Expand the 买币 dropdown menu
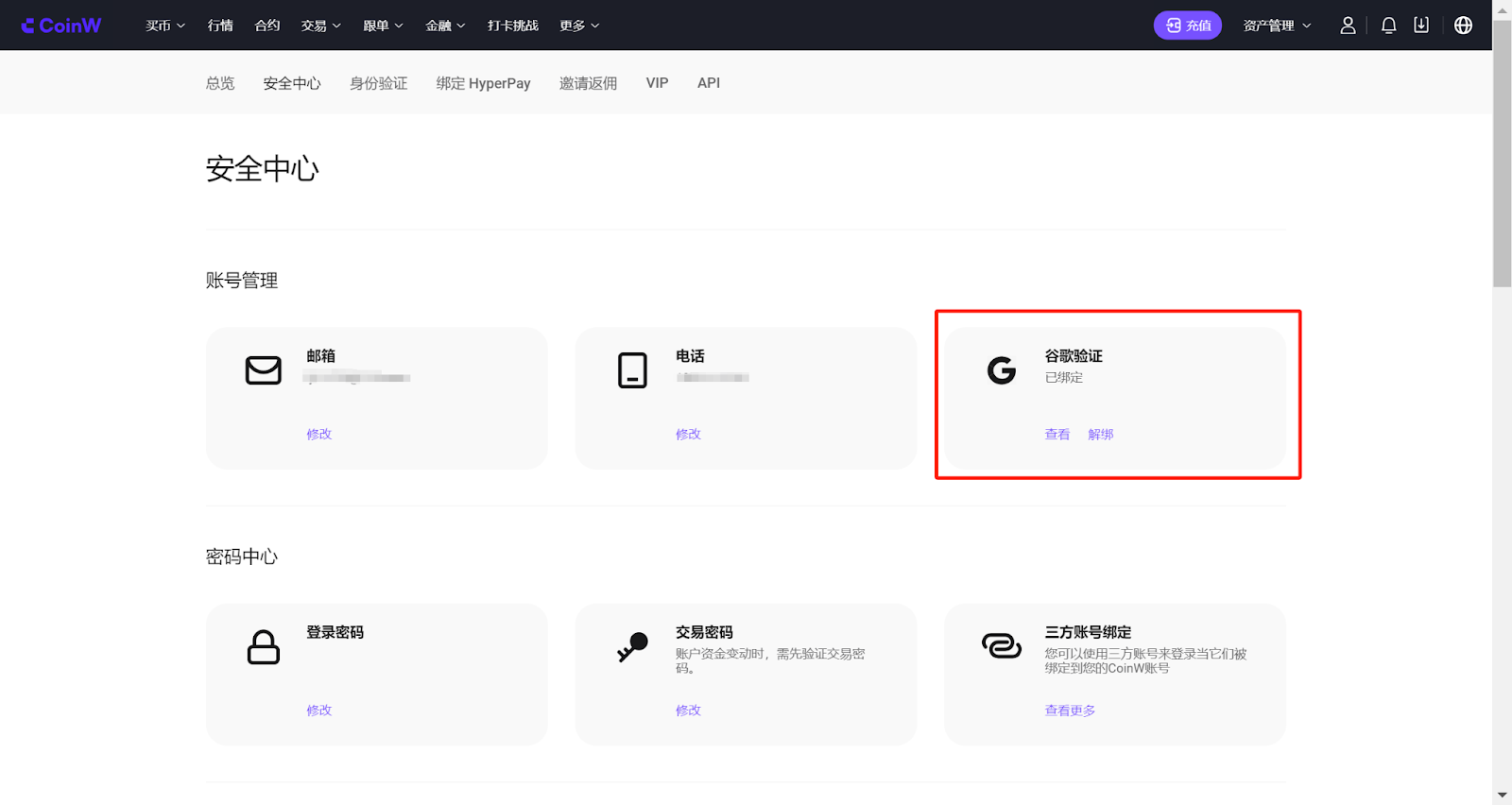Screen dimensions: 1512x805 [165, 26]
